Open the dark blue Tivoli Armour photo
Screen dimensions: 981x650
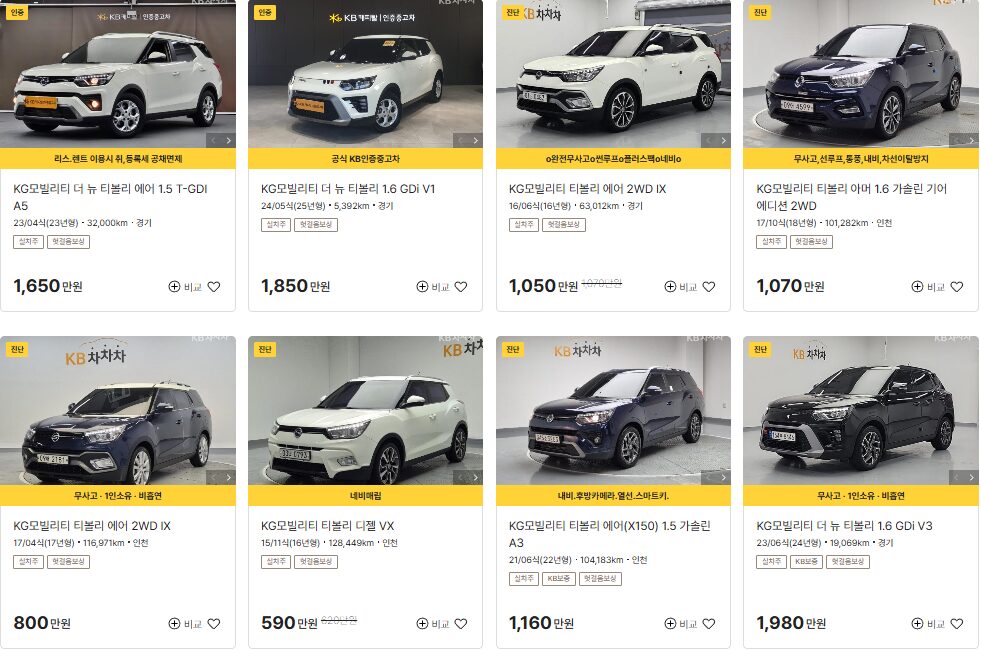click(861, 74)
